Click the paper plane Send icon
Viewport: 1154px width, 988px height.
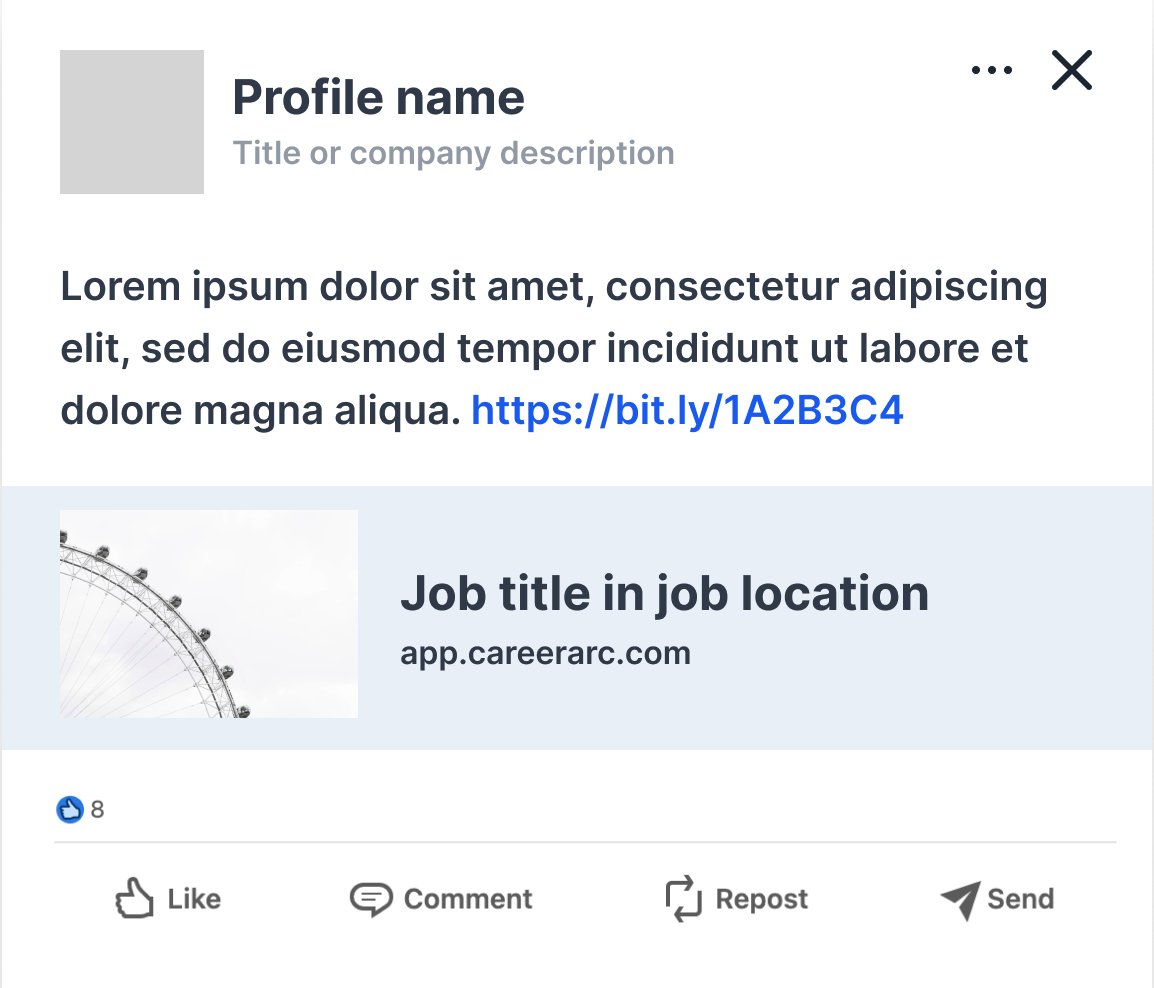(960, 900)
